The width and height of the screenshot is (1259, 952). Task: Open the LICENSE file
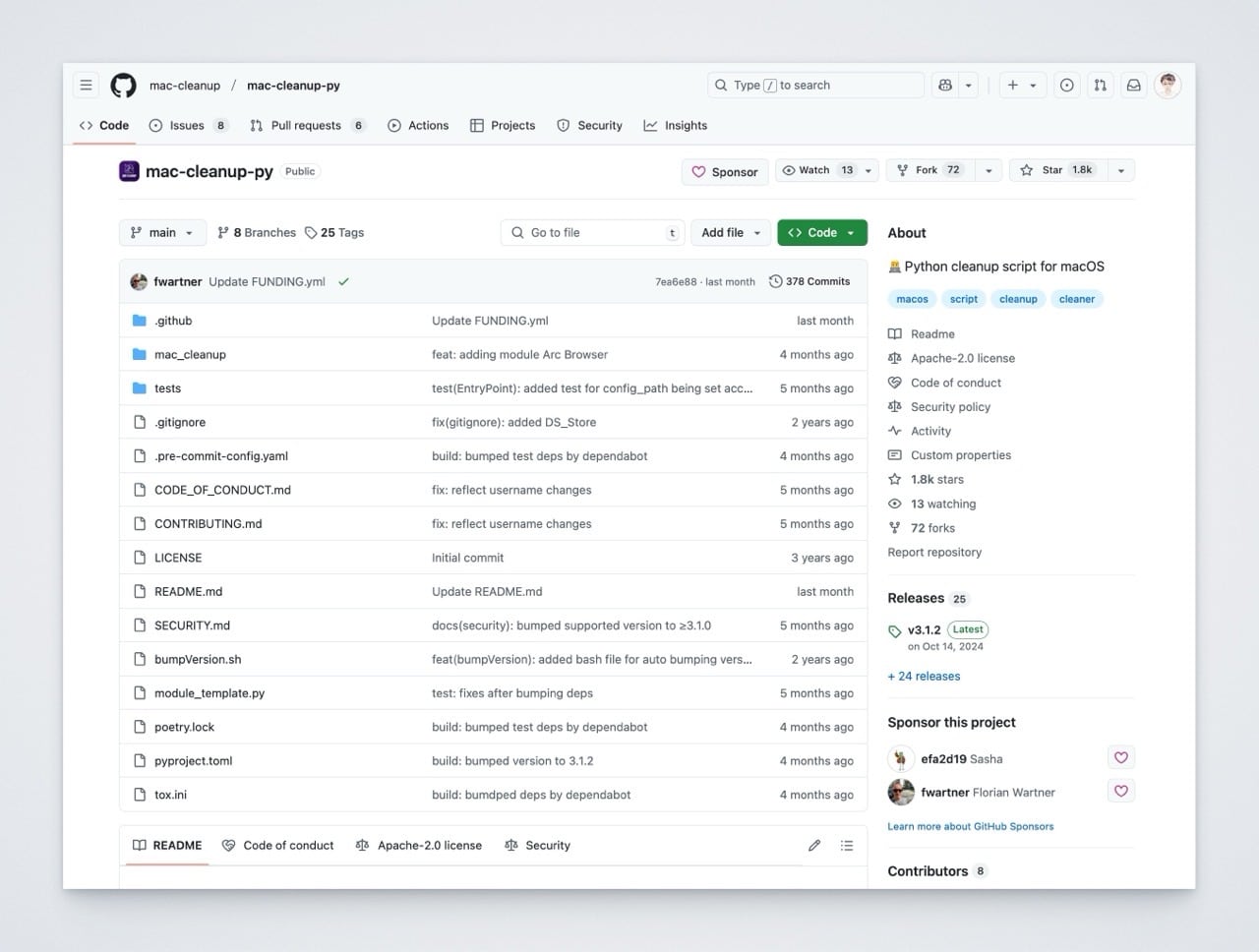178,558
